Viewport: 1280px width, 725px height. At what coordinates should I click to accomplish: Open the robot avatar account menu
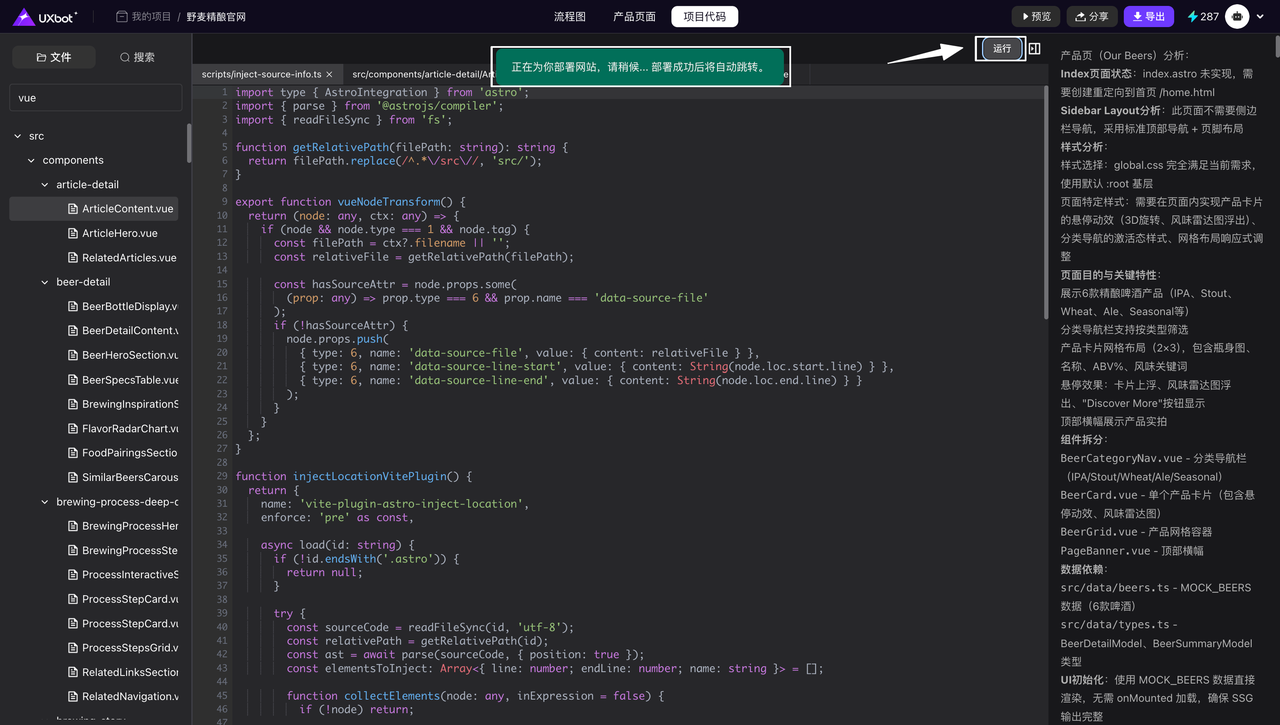click(x=1237, y=17)
